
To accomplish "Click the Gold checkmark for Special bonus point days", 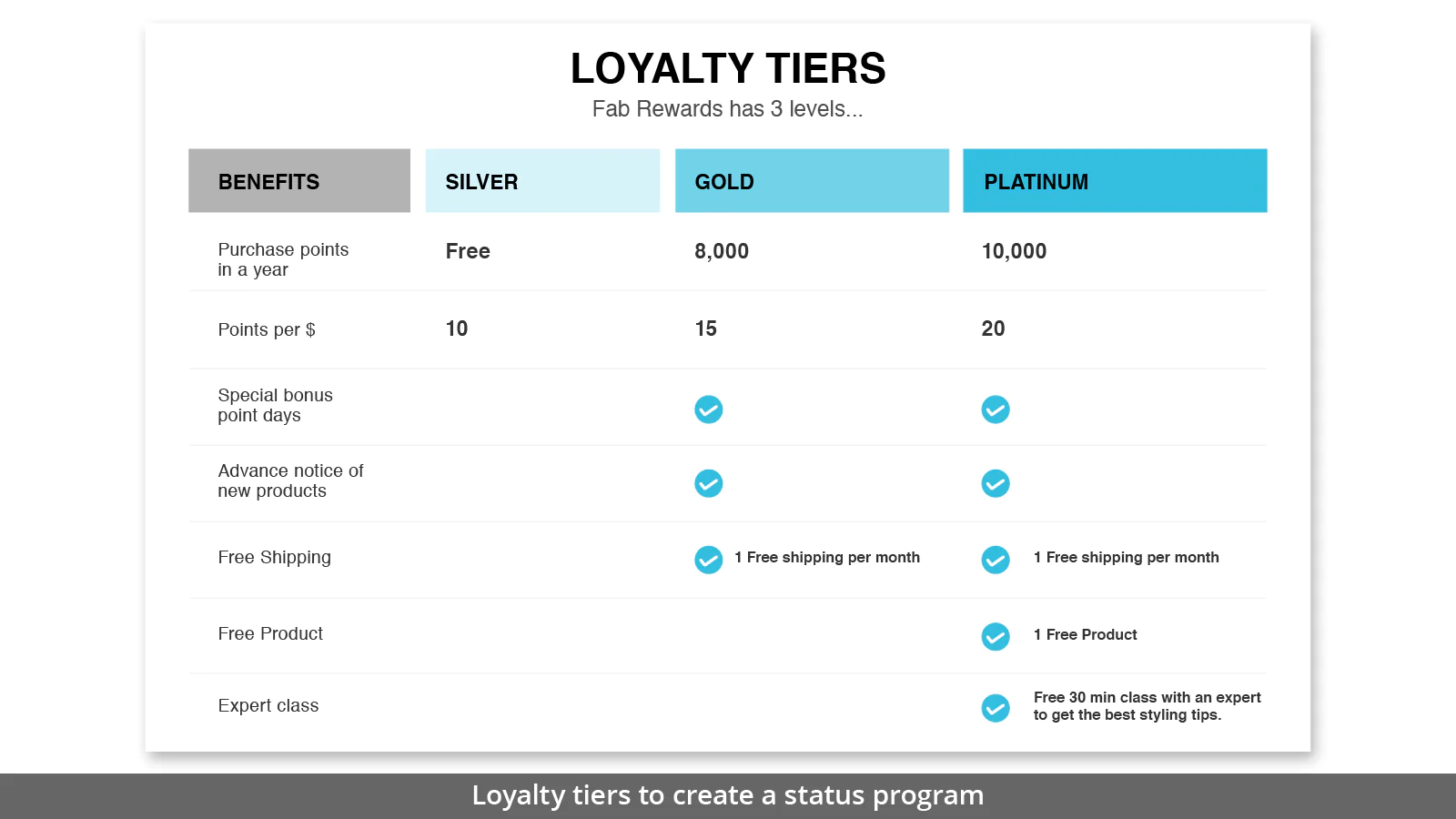I will tap(709, 409).
